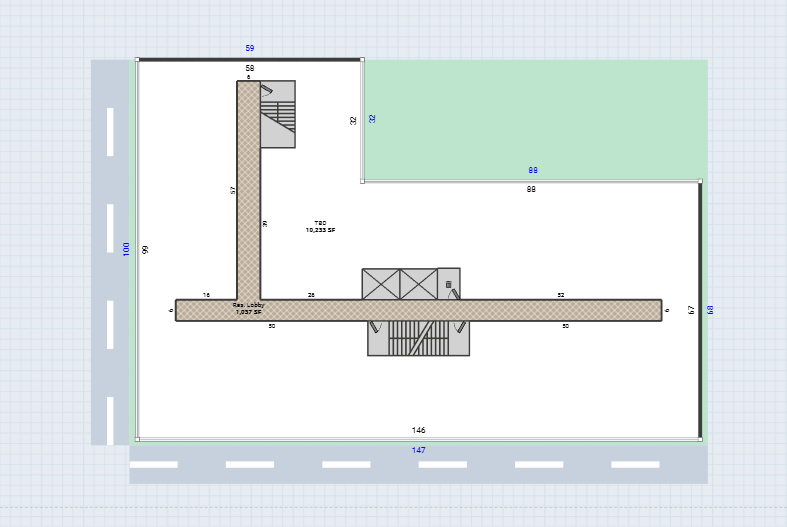Select the top-left corner vertex handle
Screen dimensions: 787x527
138,60
